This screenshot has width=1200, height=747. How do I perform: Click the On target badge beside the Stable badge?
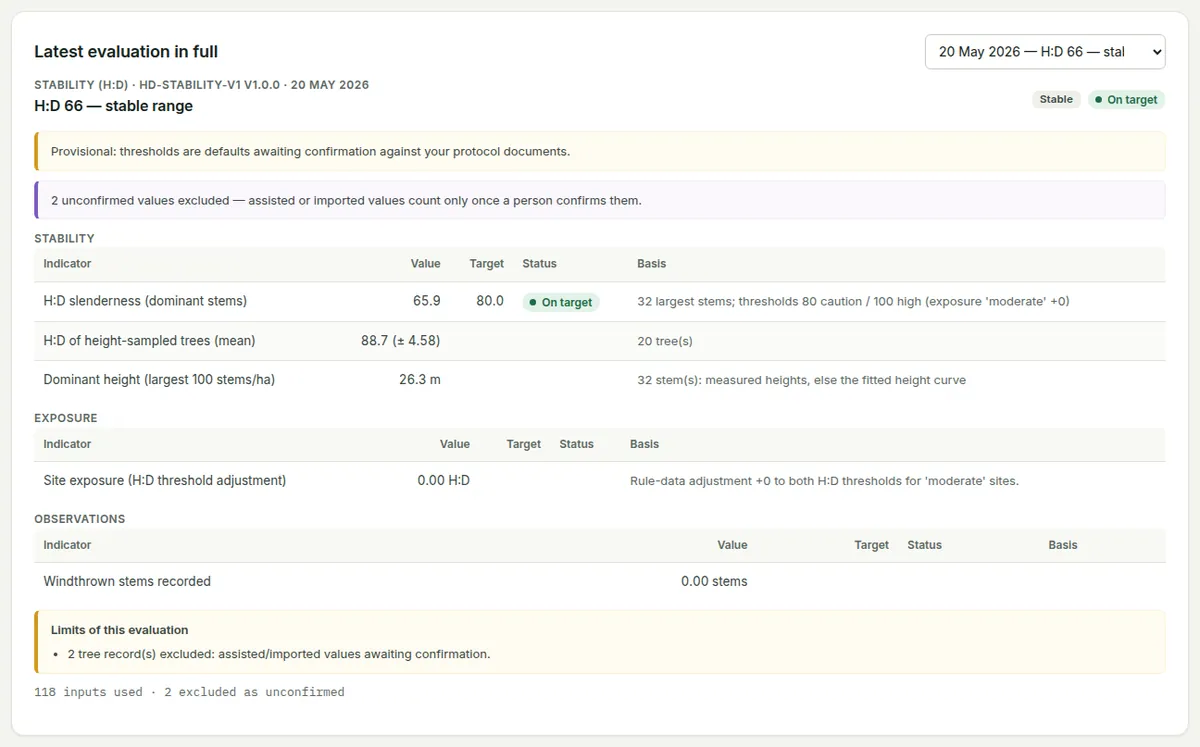coord(1127,100)
